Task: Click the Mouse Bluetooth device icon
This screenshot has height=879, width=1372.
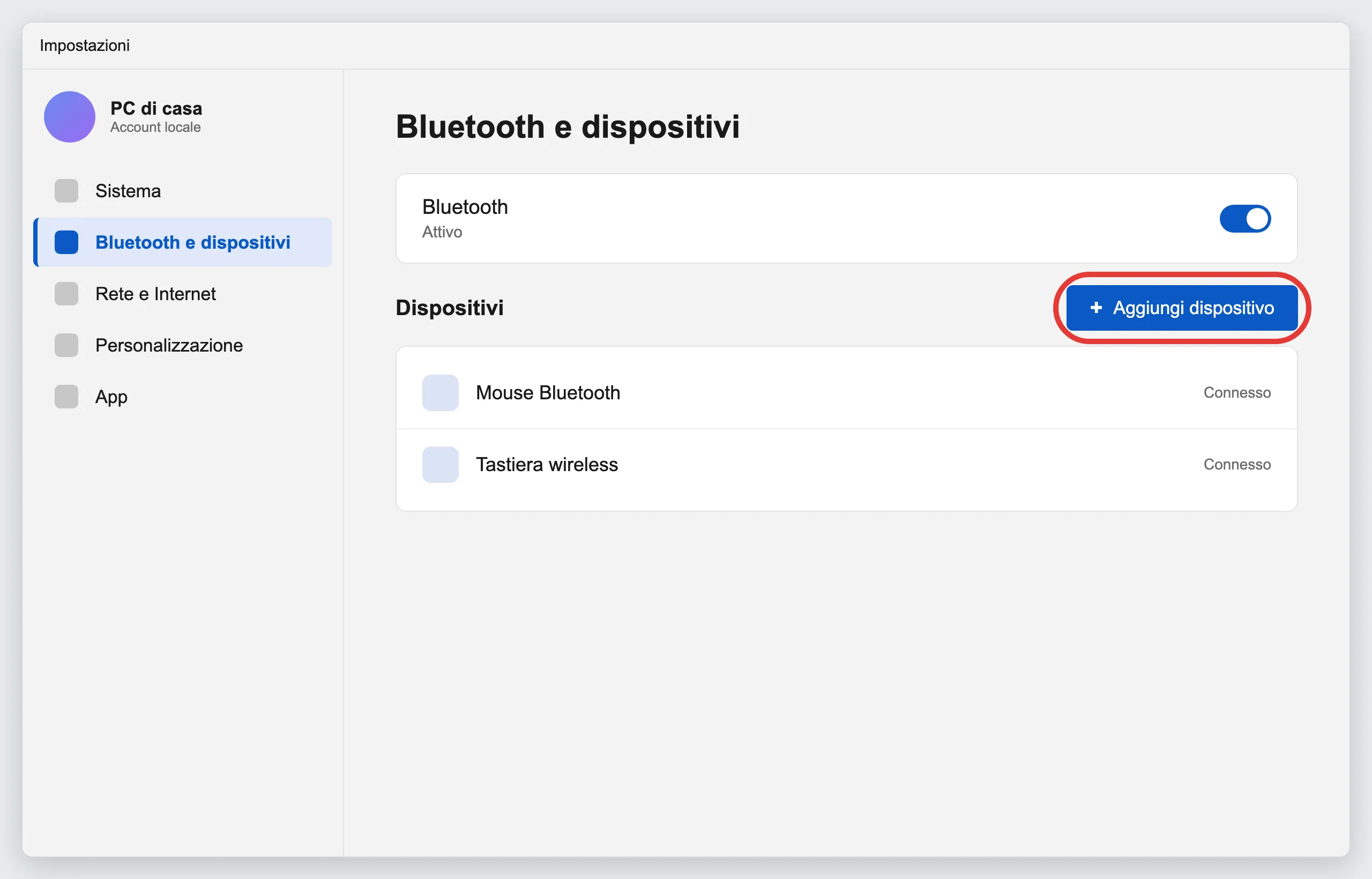Action: [440, 393]
